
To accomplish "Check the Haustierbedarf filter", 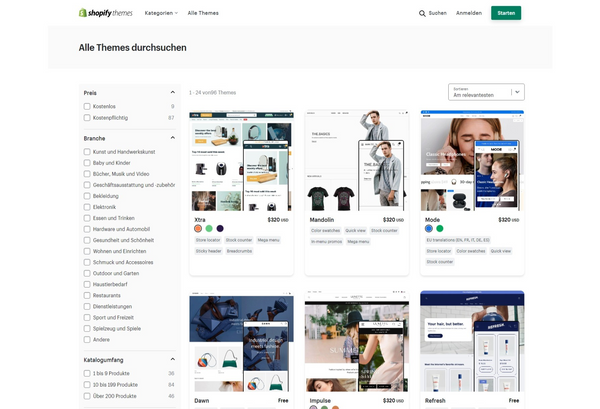I will 87,285.
